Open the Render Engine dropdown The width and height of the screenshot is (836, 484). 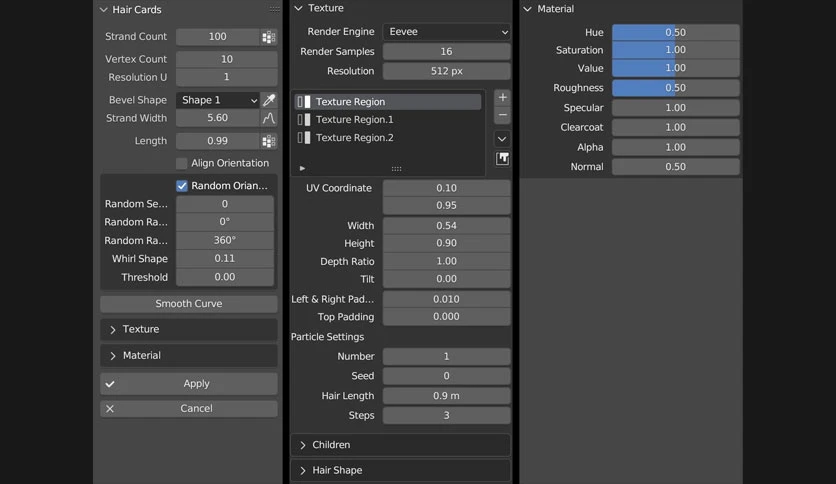tap(446, 32)
